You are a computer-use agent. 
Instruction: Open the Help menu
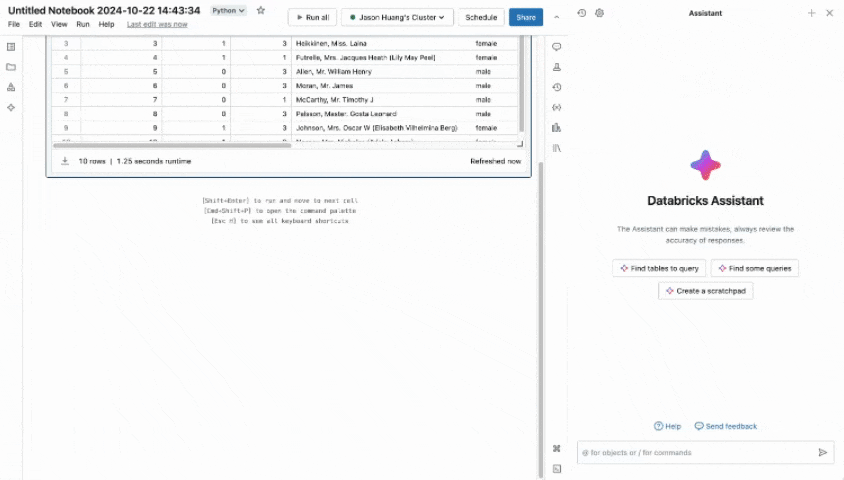(x=107, y=24)
